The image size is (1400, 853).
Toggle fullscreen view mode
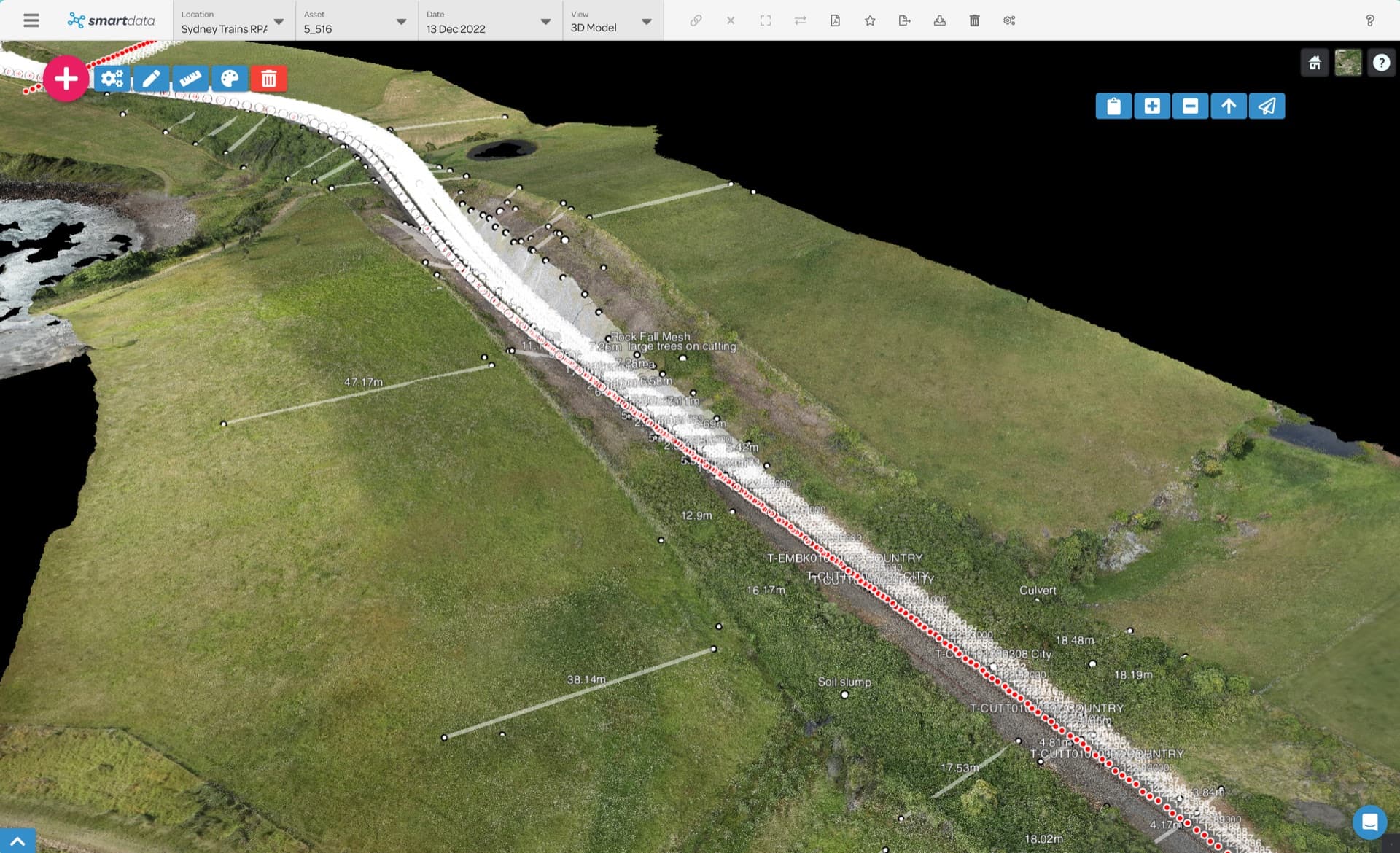pos(766,20)
